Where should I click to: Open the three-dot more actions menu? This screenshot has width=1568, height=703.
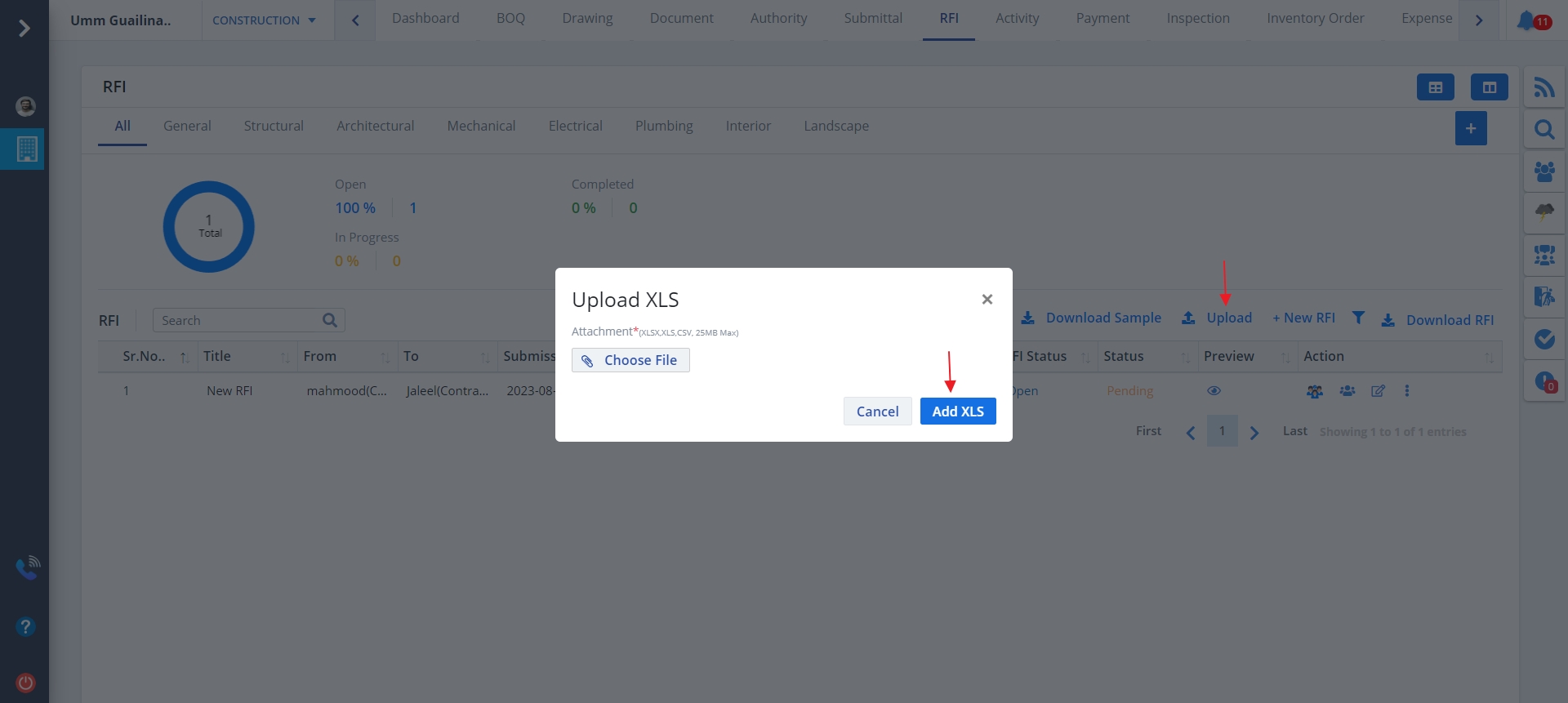click(1406, 391)
